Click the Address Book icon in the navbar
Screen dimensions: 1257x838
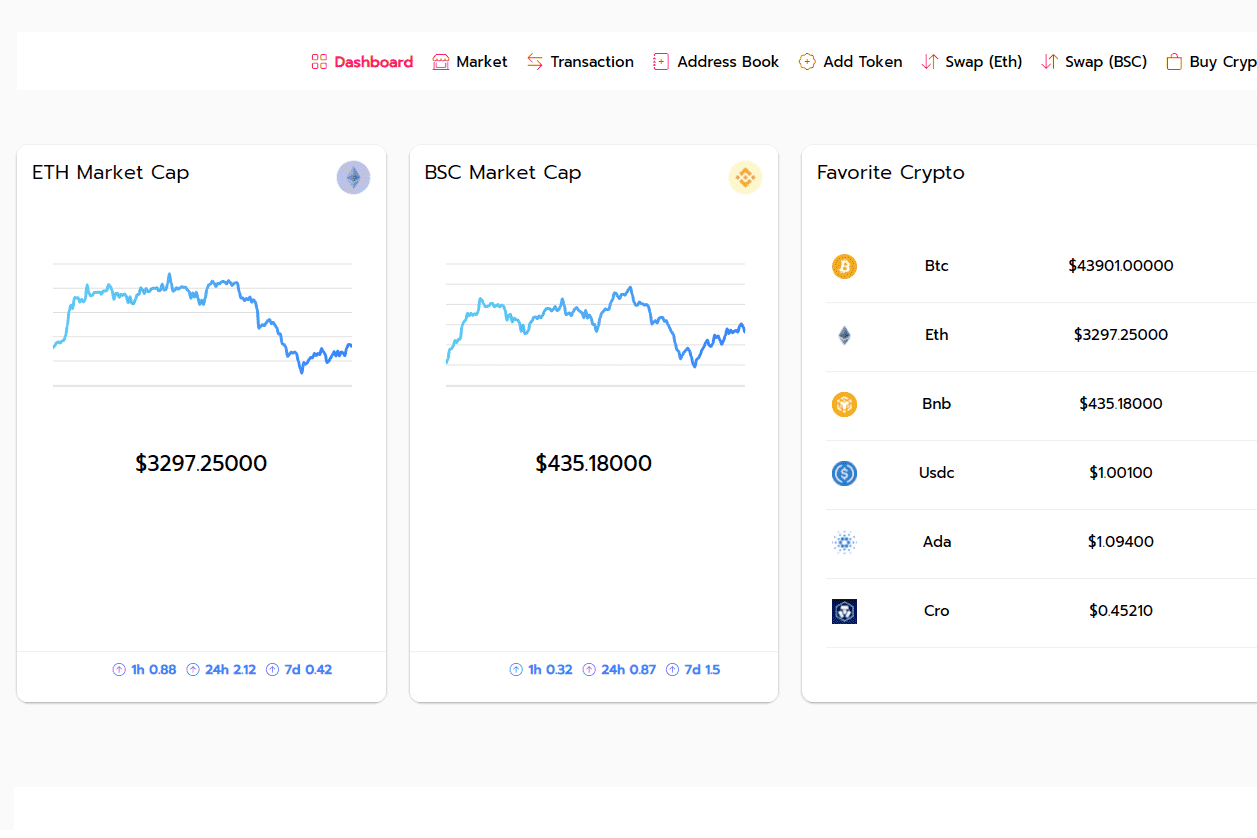point(660,61)
